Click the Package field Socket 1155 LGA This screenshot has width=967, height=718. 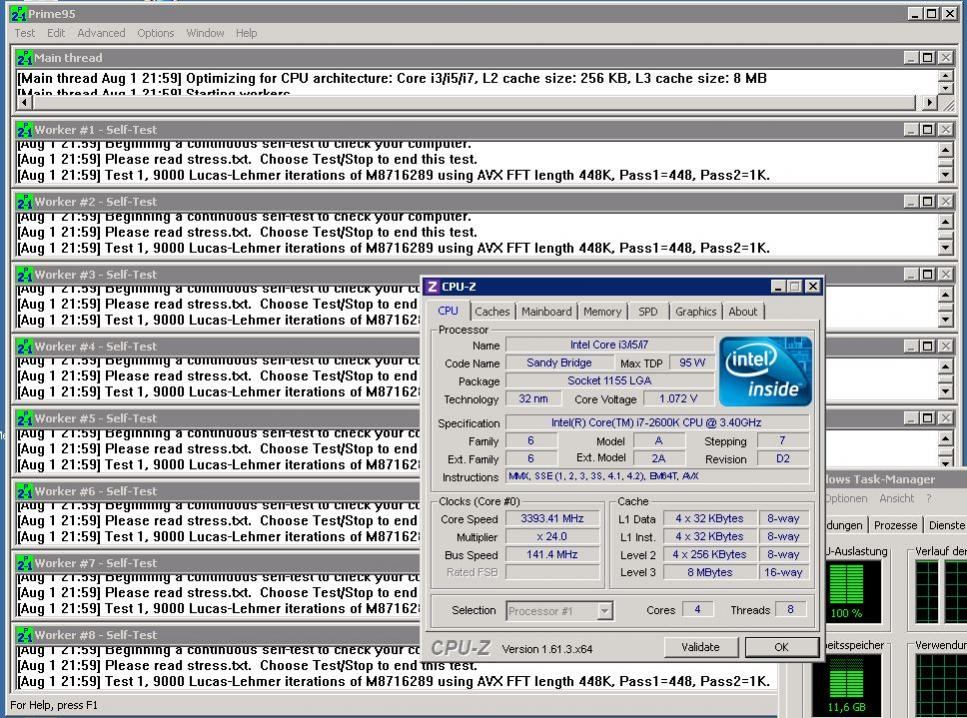609,381
